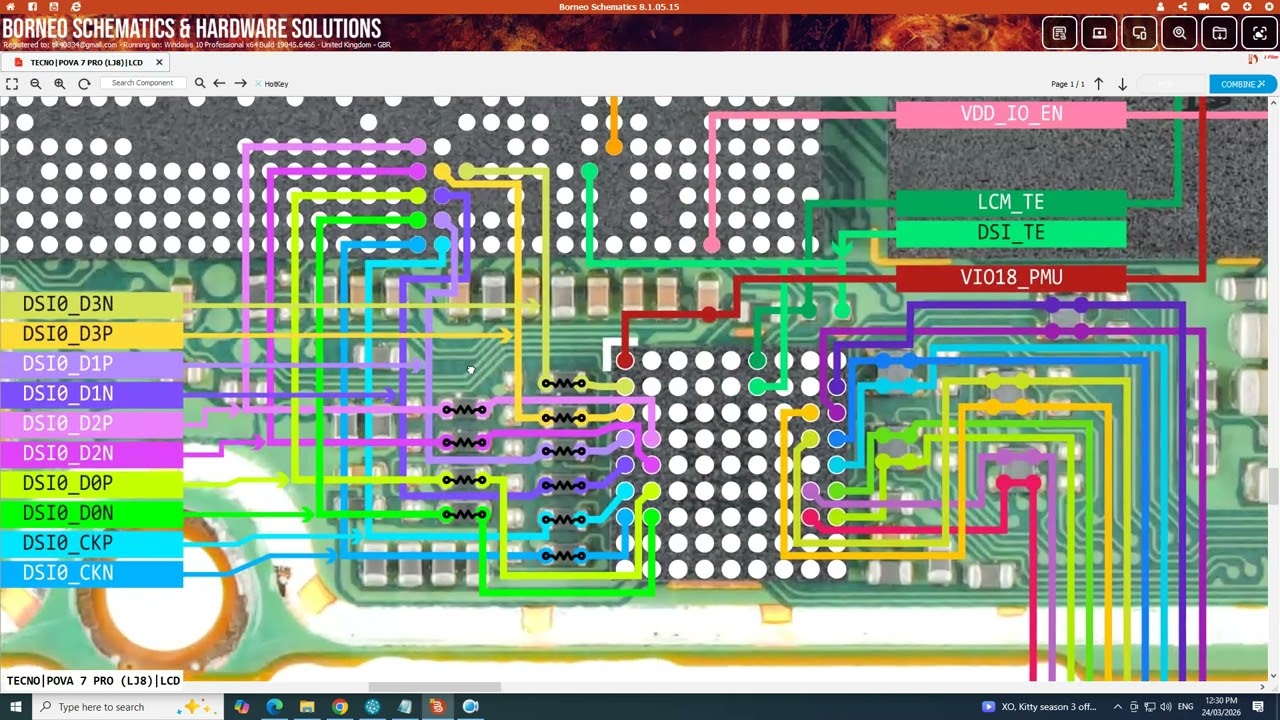Select the TECNO|POVA 7 PRO (LJ8)|LCD tab
The width and height of the screenshot is (1280, 720).
[86, 62]
